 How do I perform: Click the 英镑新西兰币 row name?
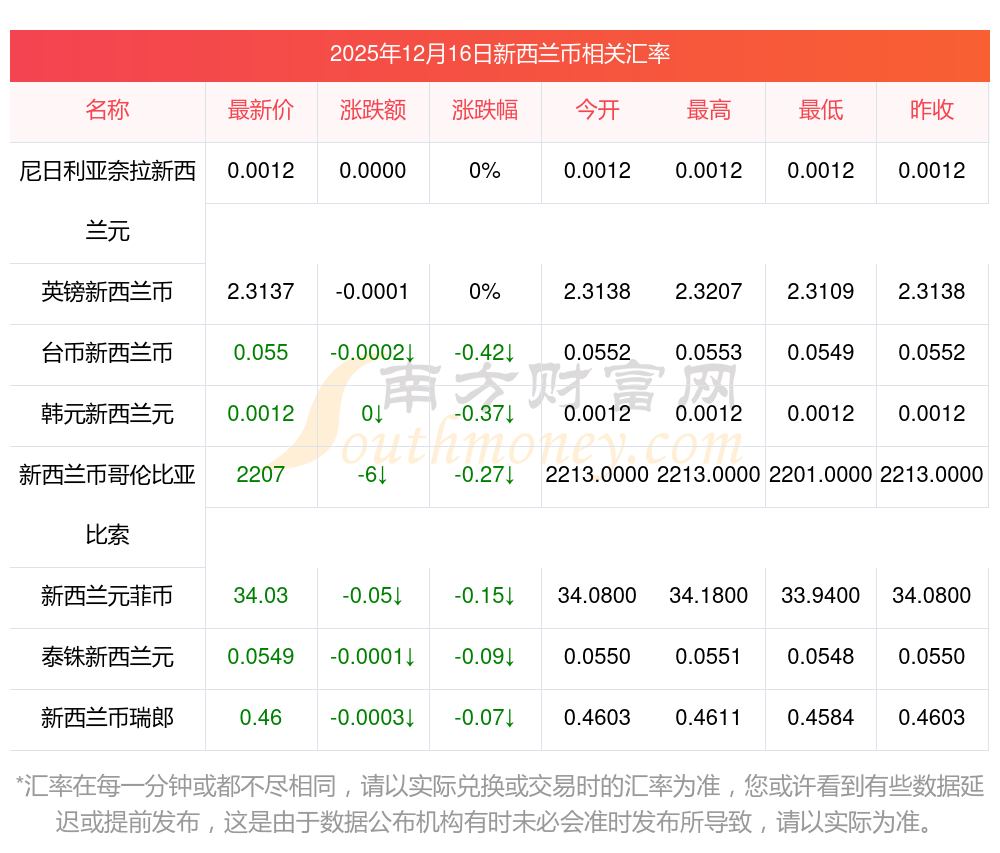pos(107,291)
